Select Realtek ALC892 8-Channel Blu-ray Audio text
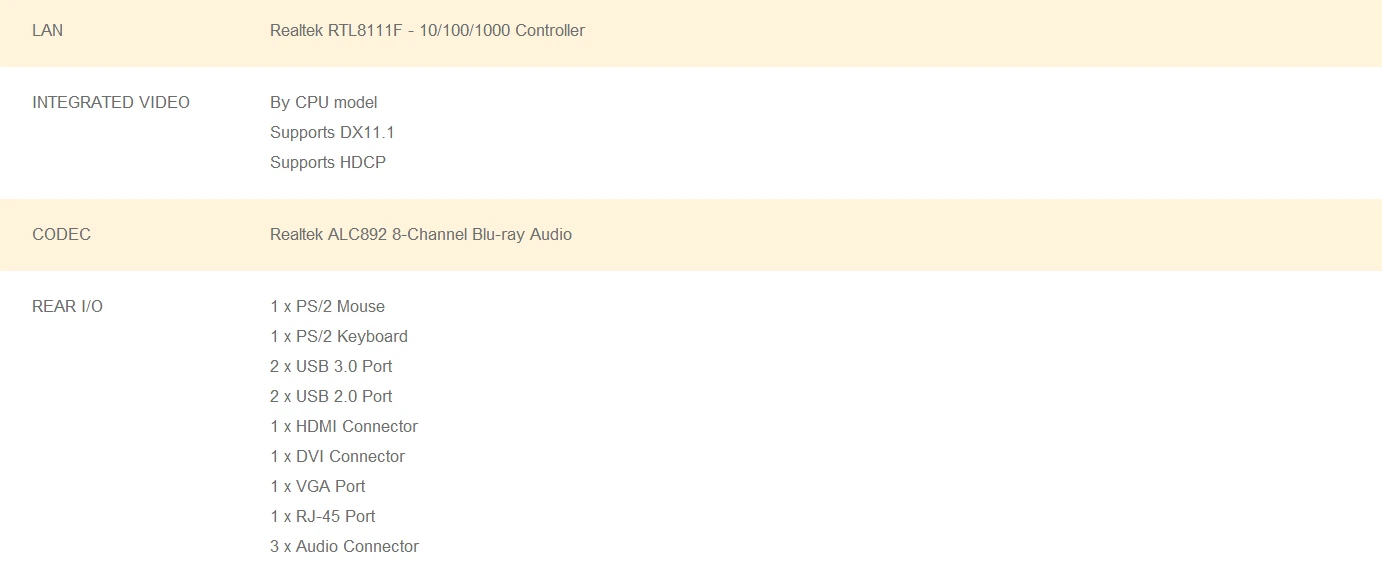Screen dimensions: 1382x574 (421, 234)
